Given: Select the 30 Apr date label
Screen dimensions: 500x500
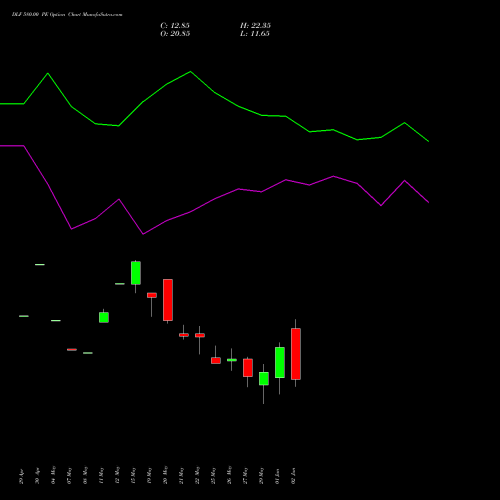Looking at the screenshot, I should point(38,477).
